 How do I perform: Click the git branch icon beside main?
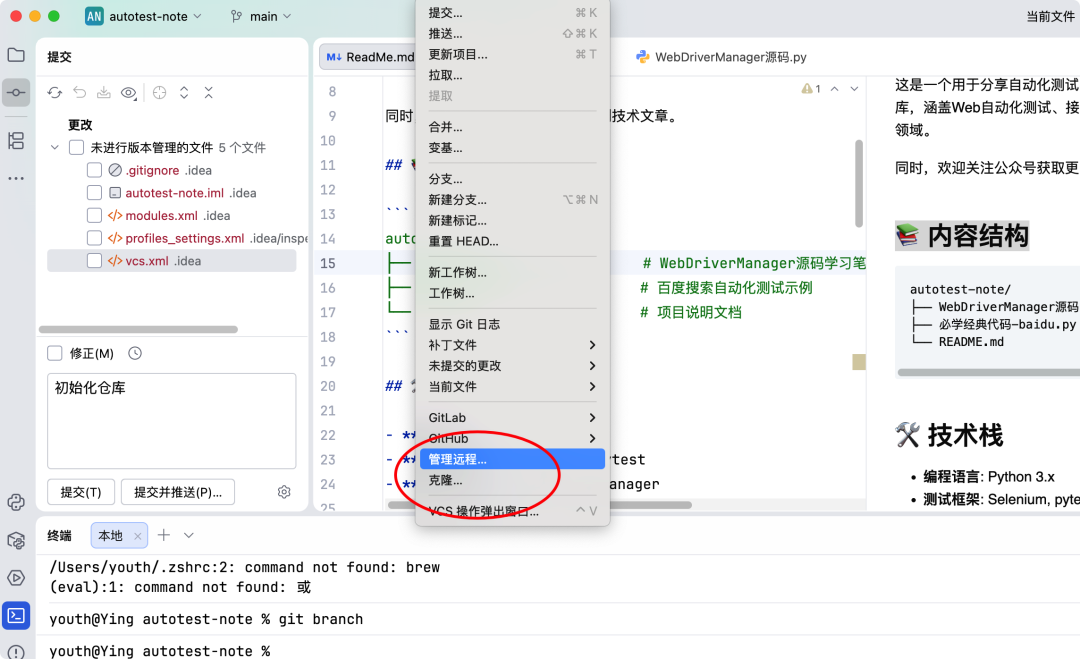pyautogui.click(x=236, y=17)
